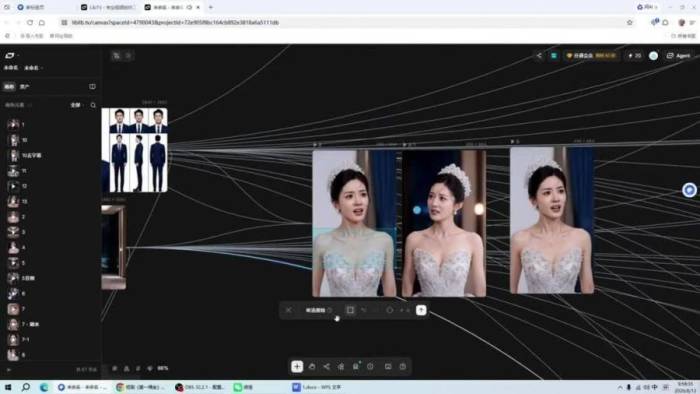The height and width of the screenshot is (394, 700).
Task: Toggle the sidebar layout icon beside the panel tabs
Action: tap(92, 87)
